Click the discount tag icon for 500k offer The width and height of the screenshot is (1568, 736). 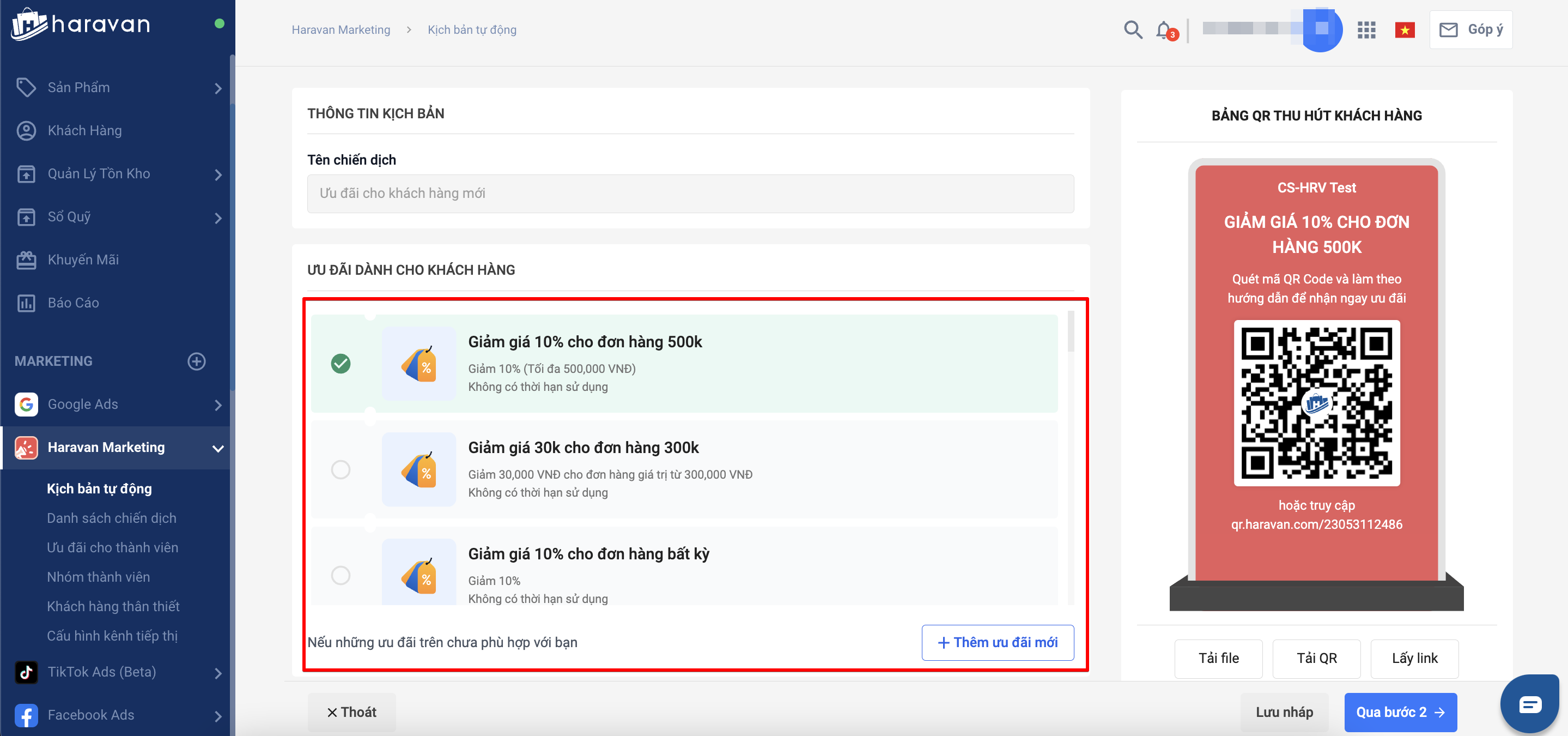tap(419, 363)
